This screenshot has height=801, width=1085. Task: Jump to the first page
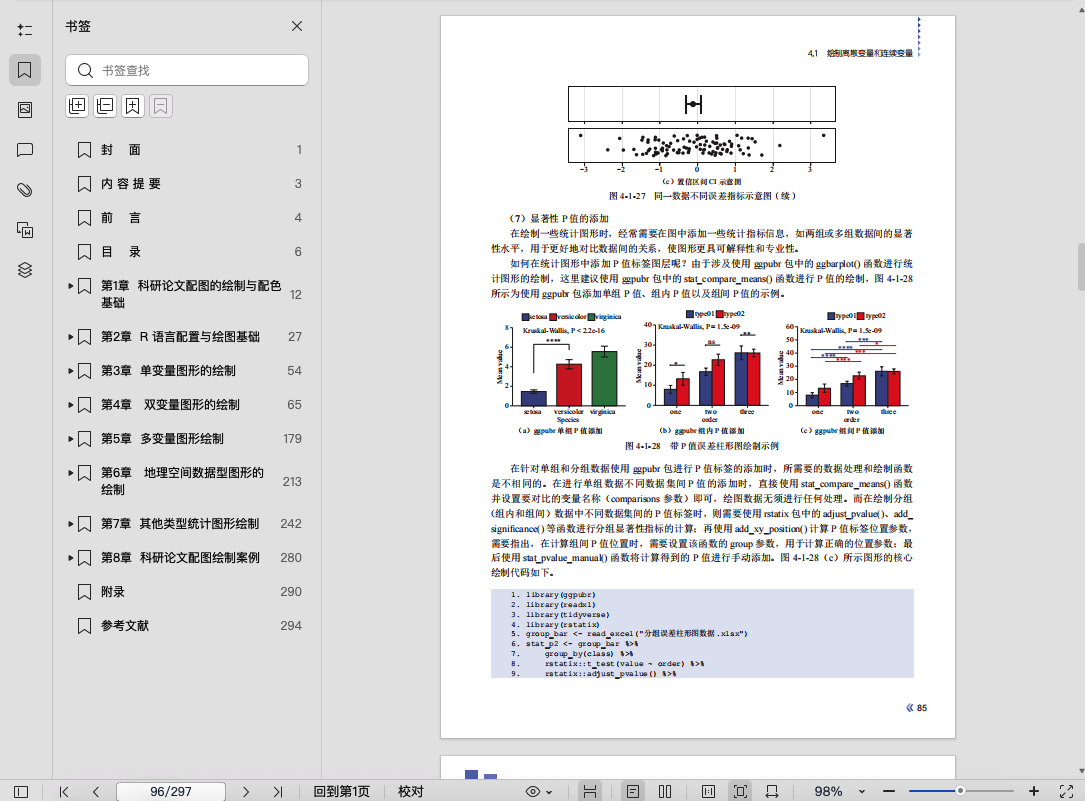(x=64, y=791)
